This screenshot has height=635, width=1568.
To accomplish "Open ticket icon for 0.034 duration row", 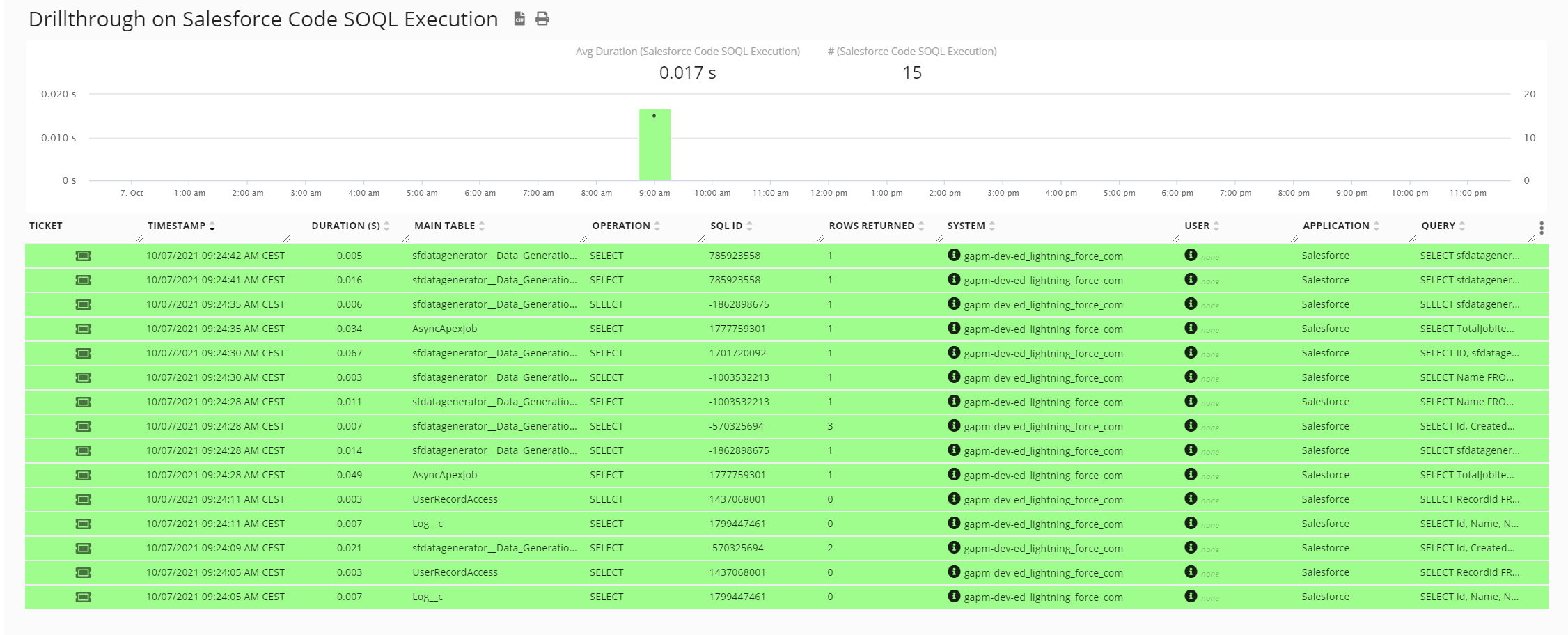I will tap(84, 329).
